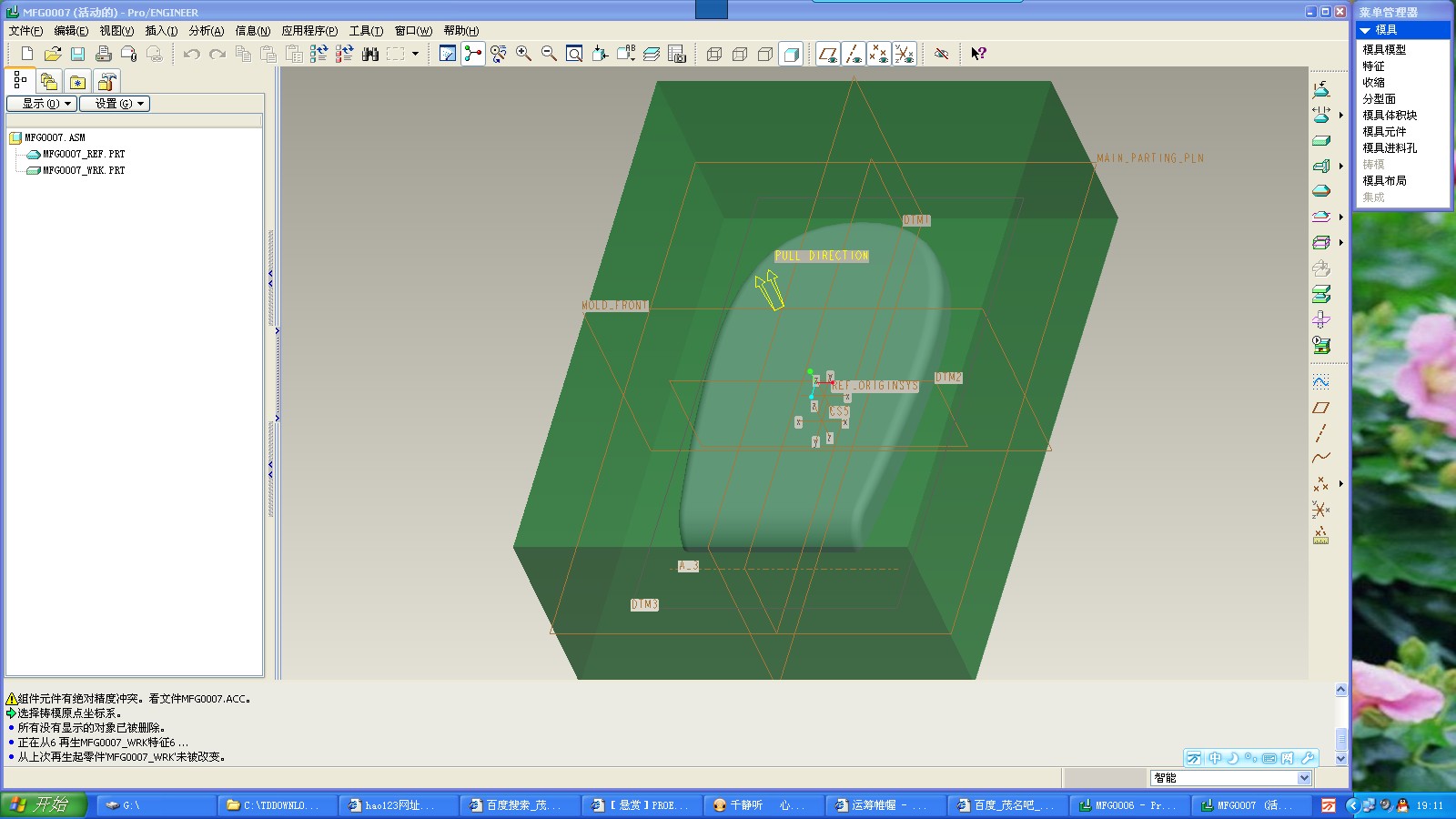Click the print icon in toolbar

[104, 54]
